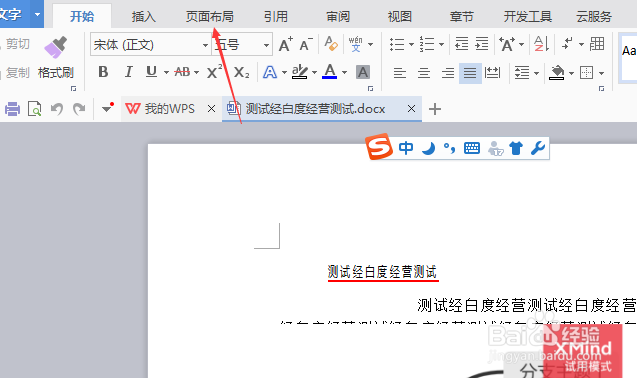637x378 pixels.
Task: Increase font size with the A+ icon
Action: (x=286, y=44)
